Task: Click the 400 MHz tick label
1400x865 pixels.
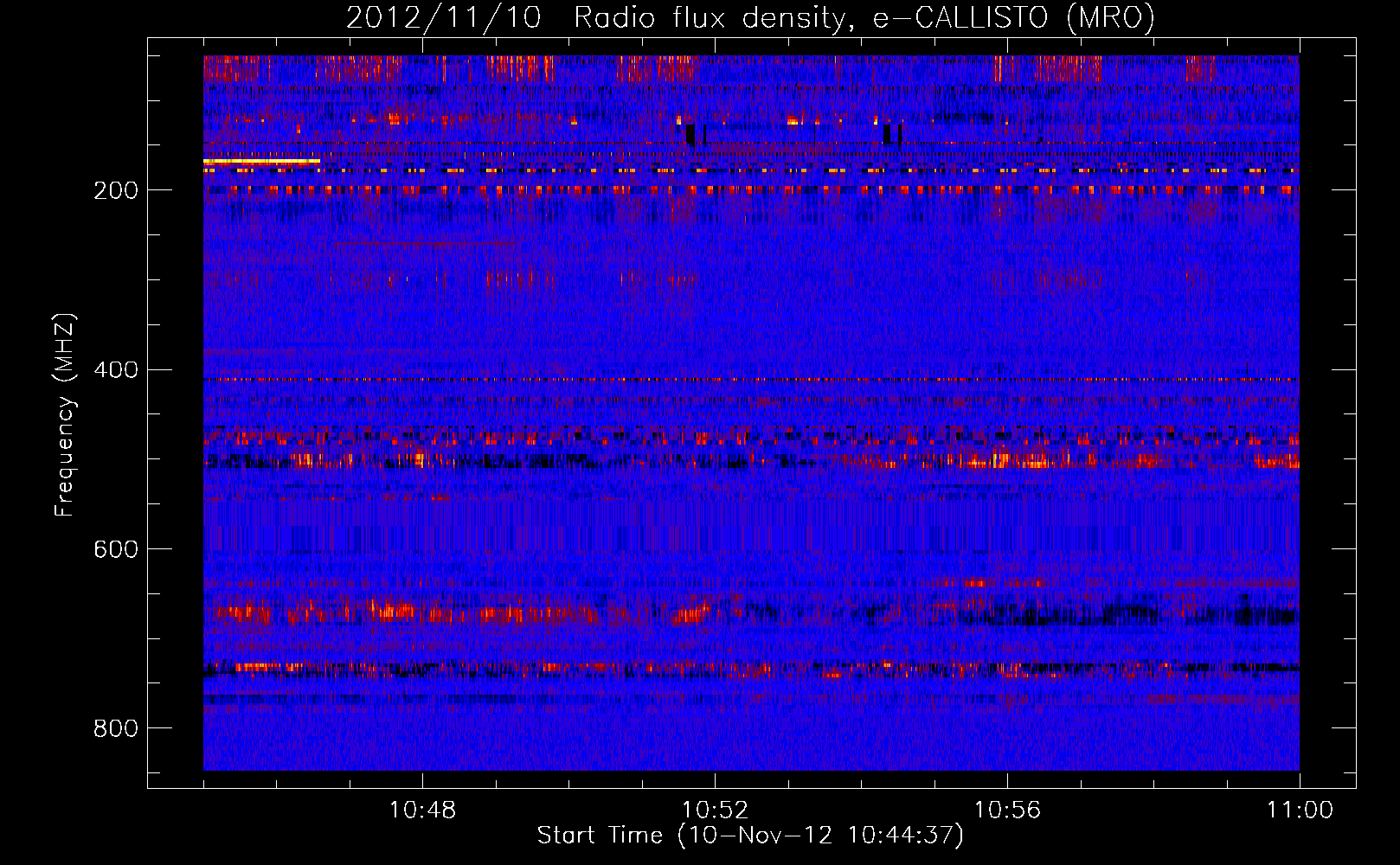Action: coord(116,370)
